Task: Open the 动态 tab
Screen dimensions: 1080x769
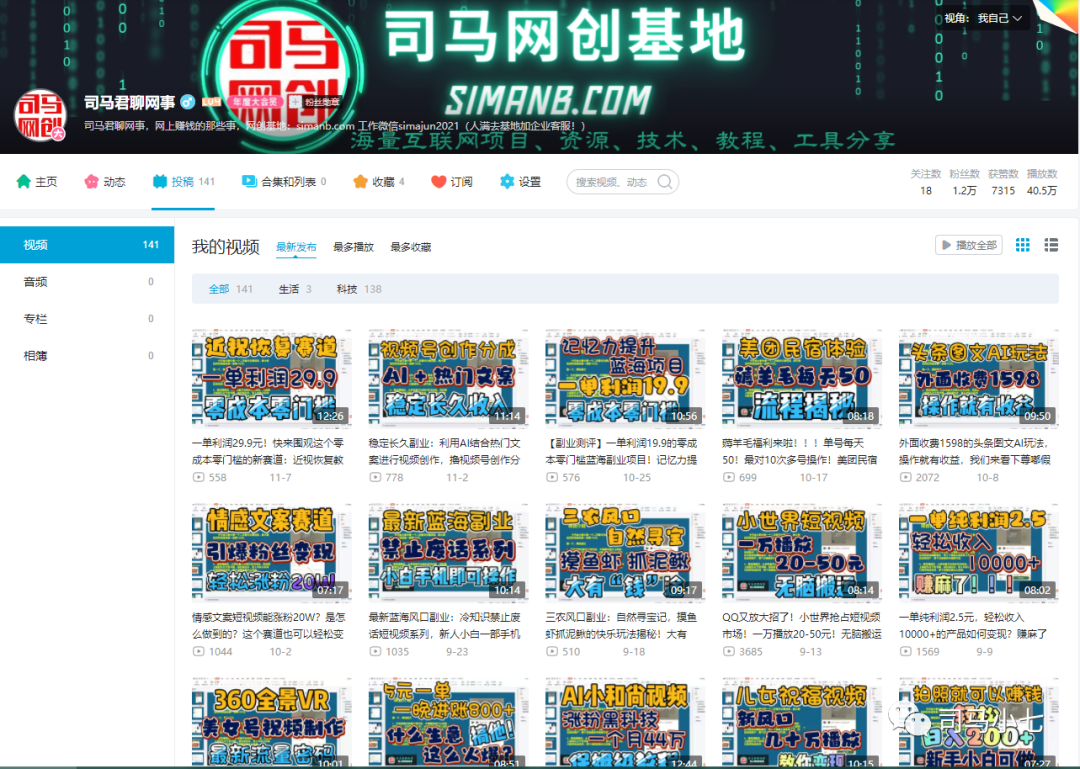Action: coord(105,182)
